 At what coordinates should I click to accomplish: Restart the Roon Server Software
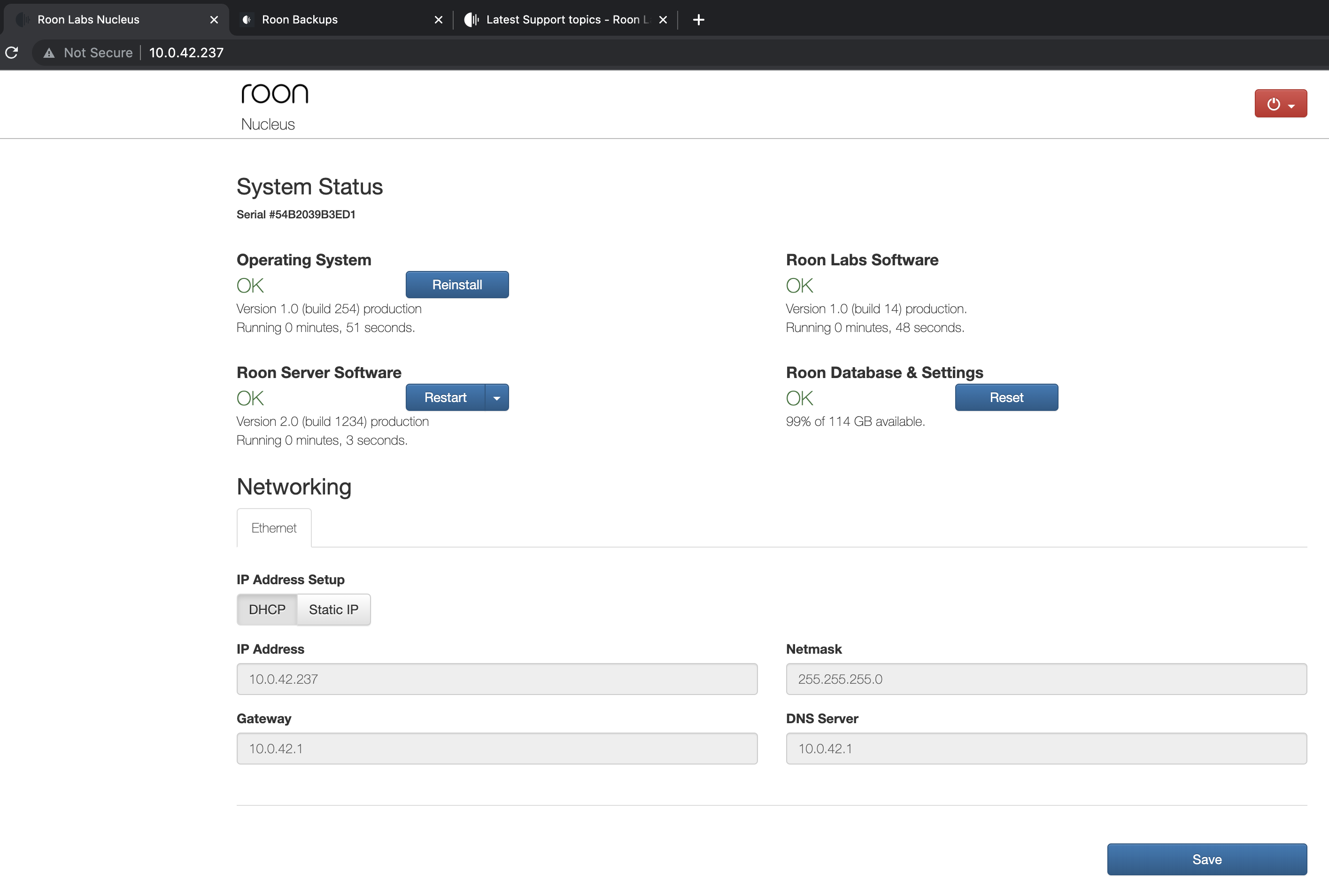[x=445, y=398]
